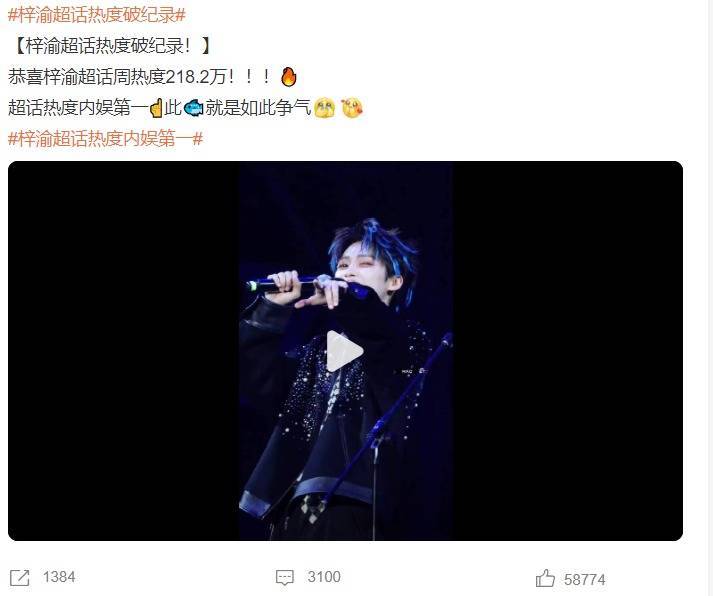Play the video with the center play button
The height and width of the screenshot is (596, 713).
pos(344,351)
